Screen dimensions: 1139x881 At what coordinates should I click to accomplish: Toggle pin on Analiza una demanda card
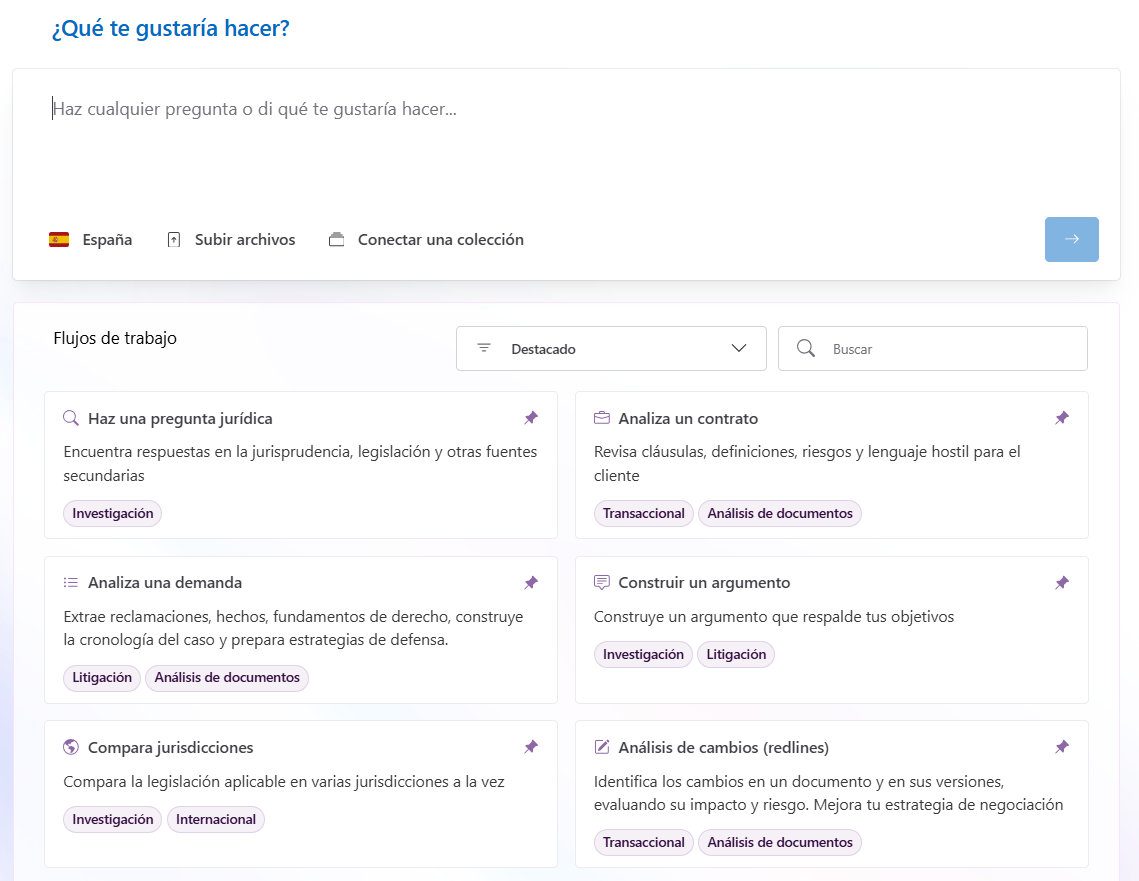531,582
